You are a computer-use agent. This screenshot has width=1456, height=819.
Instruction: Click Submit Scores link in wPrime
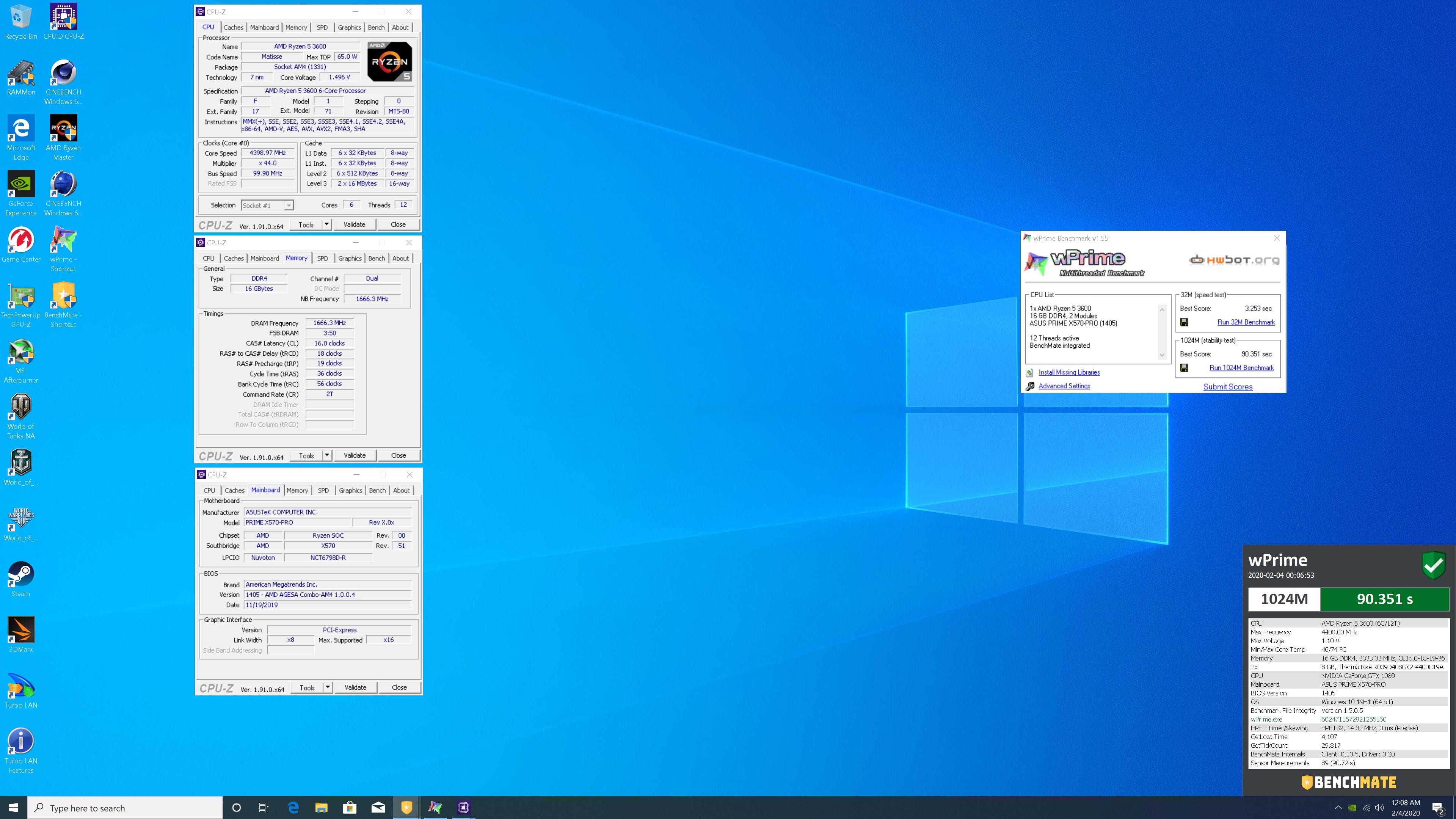tap(1228, 387)
